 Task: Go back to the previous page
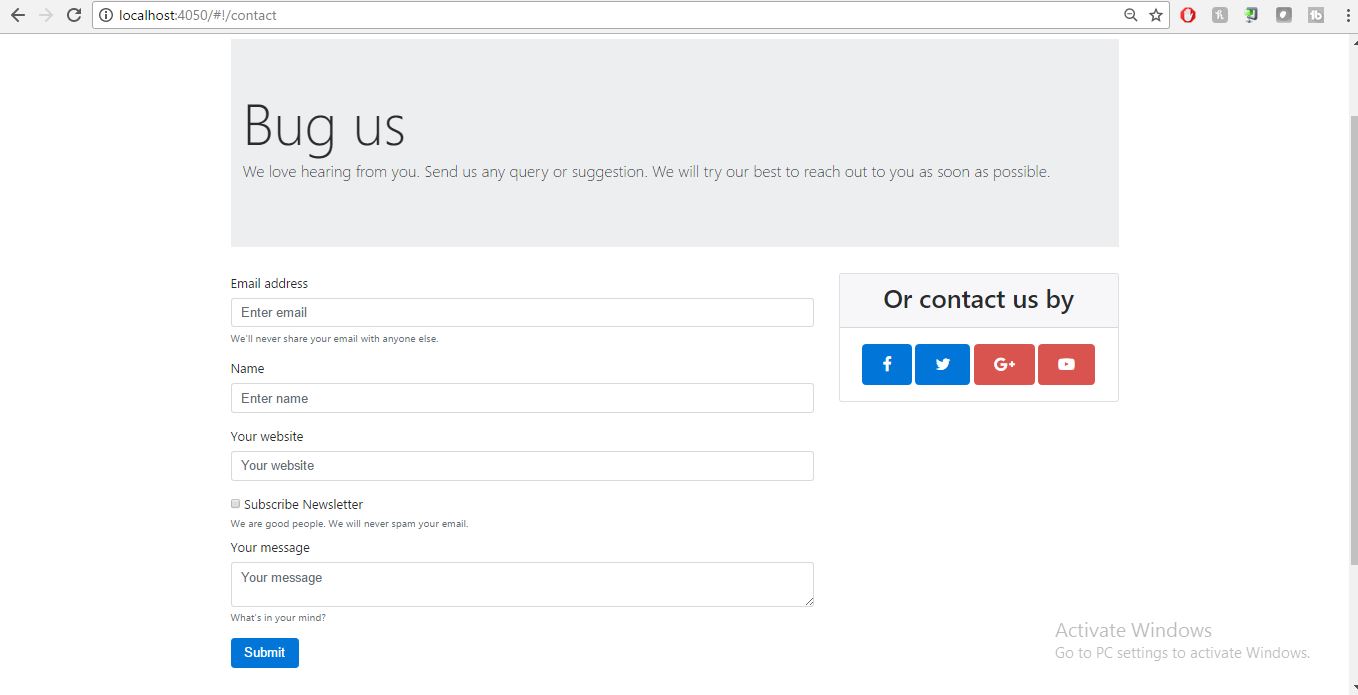[x=17, y=15]
